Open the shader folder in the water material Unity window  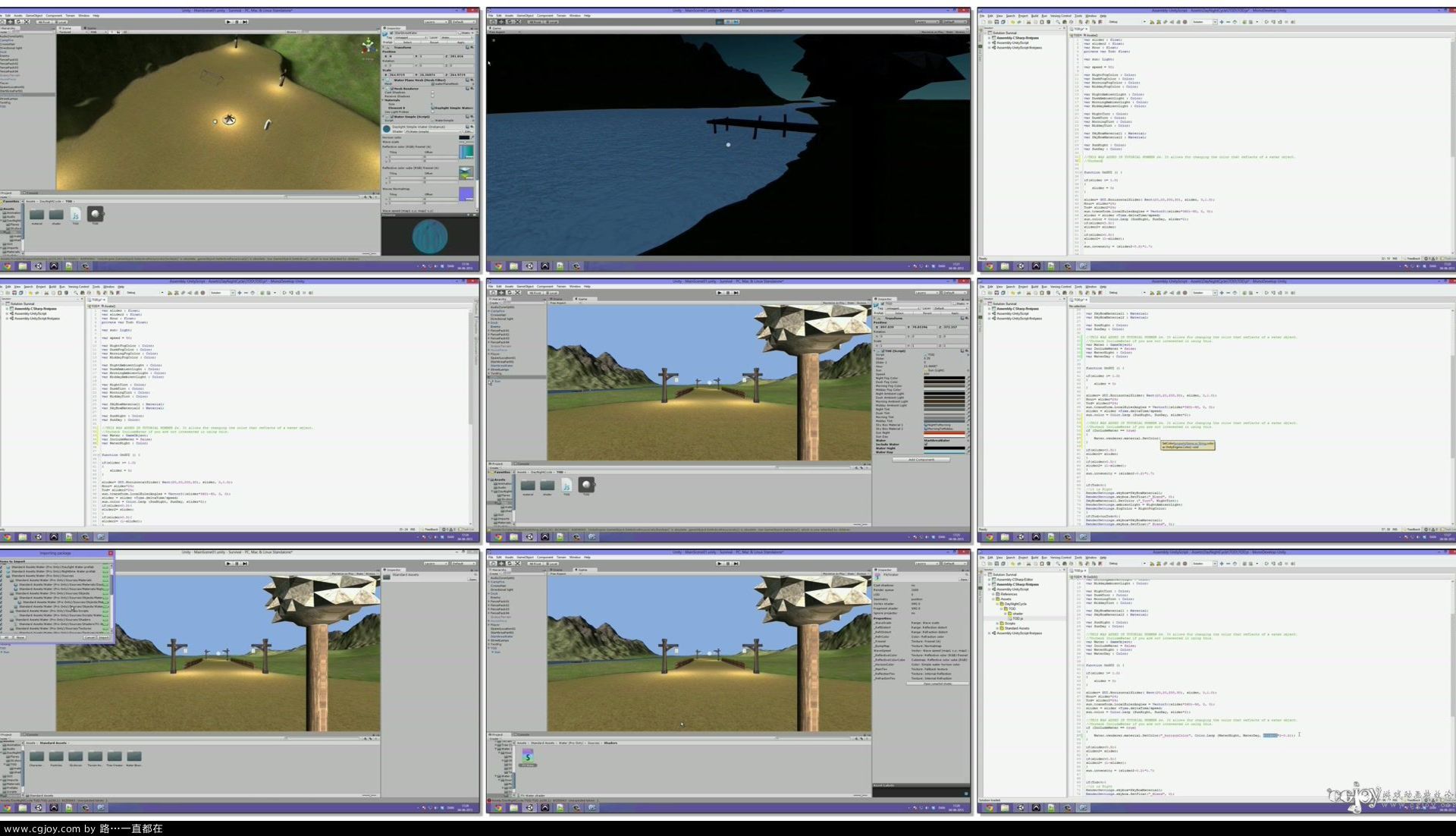(x=56, y=216)
